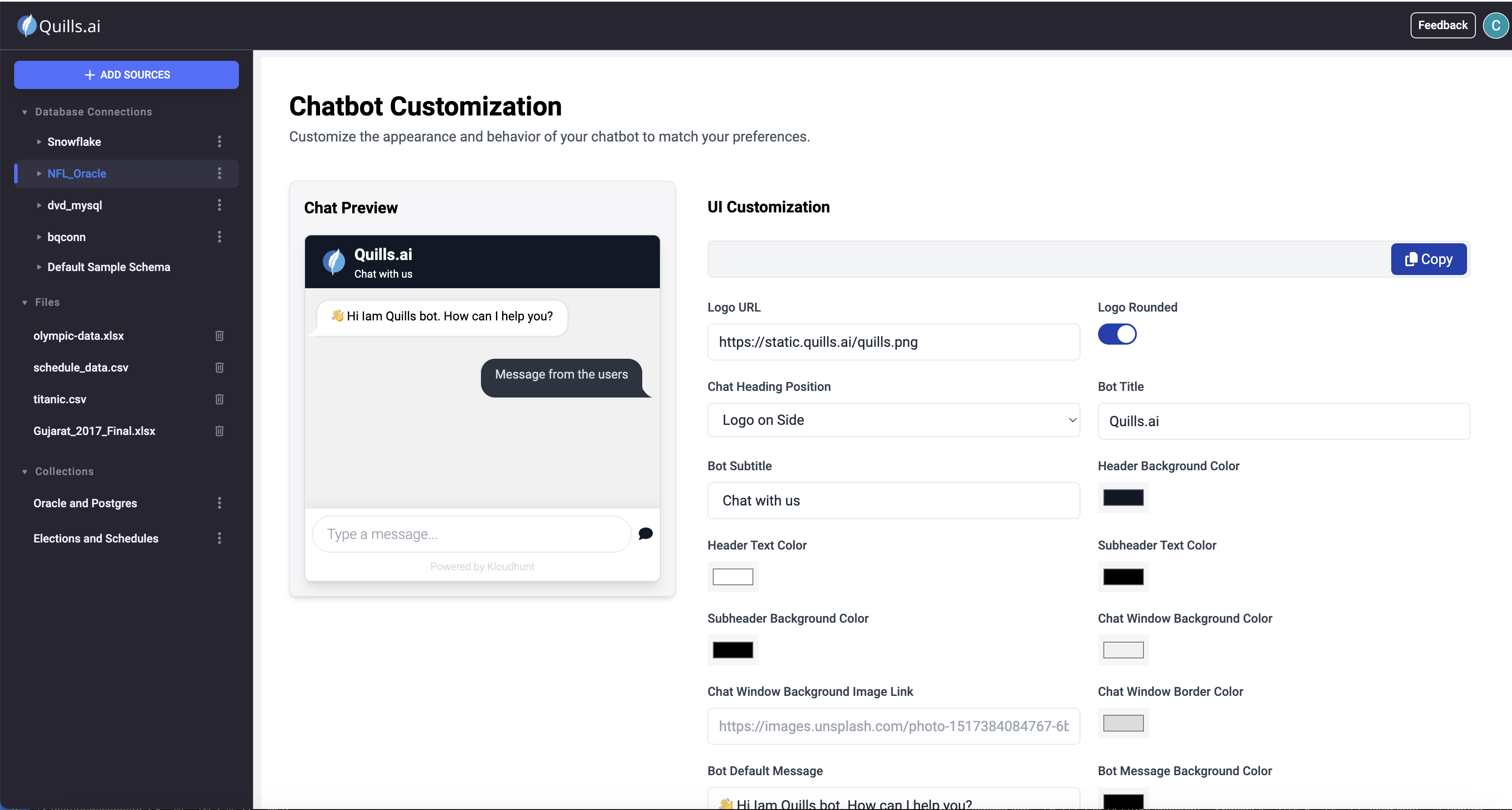Click the user avatar C icon
Screen dimensions: 1512x810
tap(1495, 25)
